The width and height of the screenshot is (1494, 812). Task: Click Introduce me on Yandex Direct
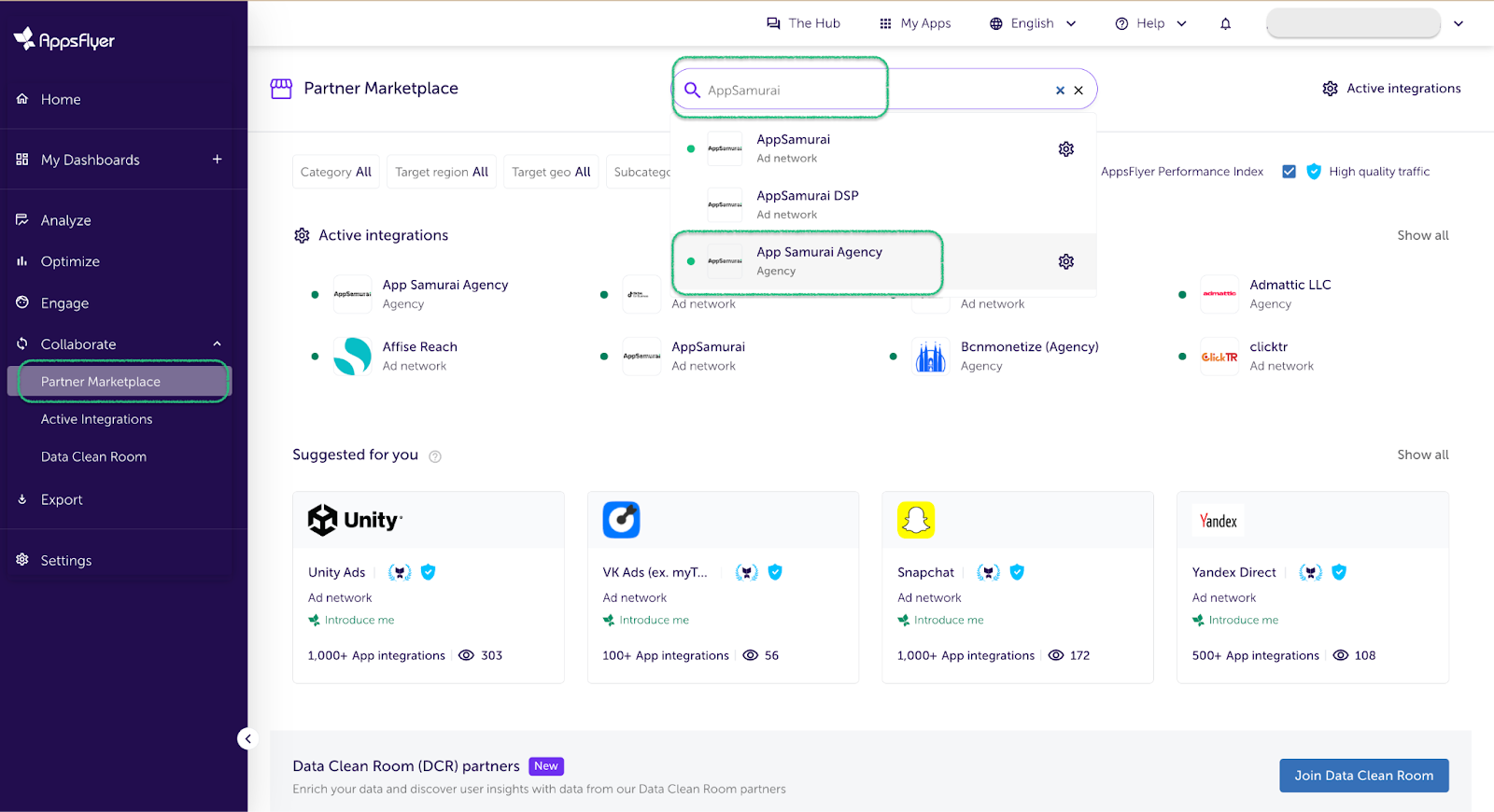point(1235,620)
